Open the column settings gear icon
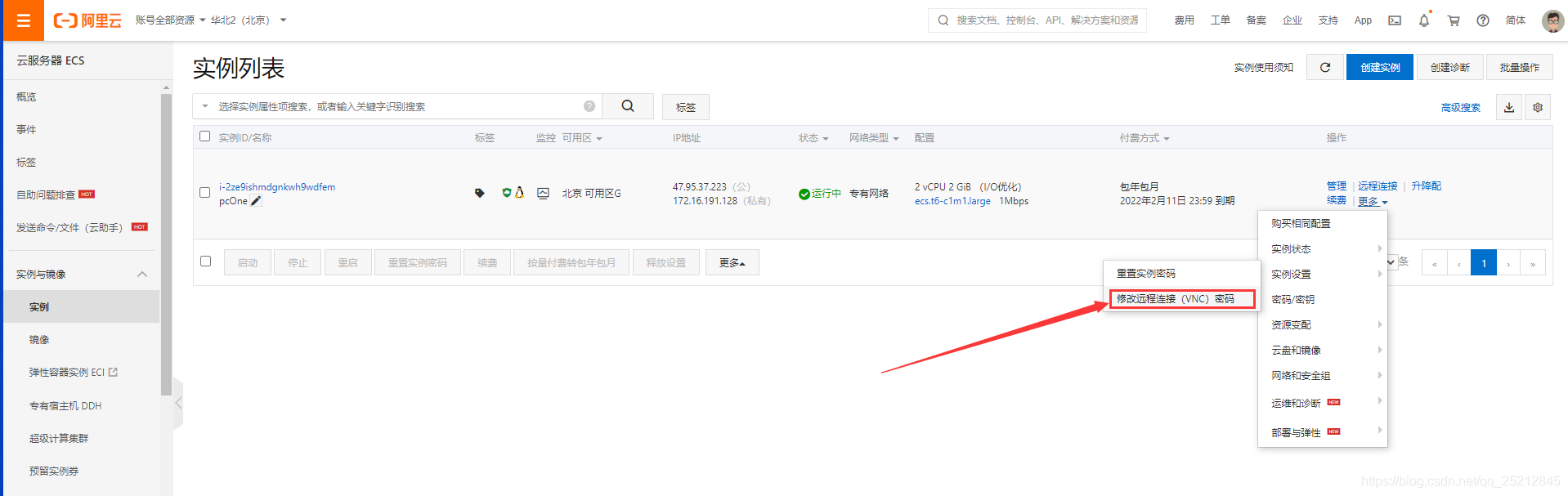This screenshot has height=496, width=1568. [x=1538, y=107]
